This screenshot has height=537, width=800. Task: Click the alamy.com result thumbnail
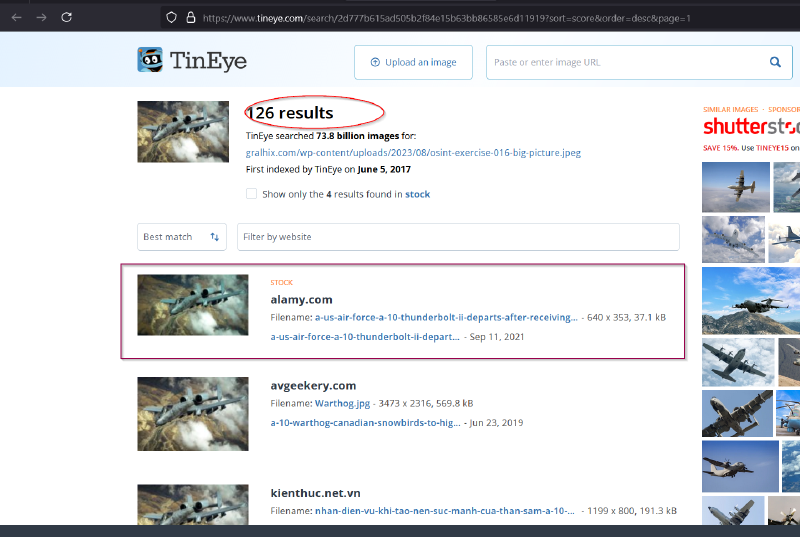[x=193, y=305]
